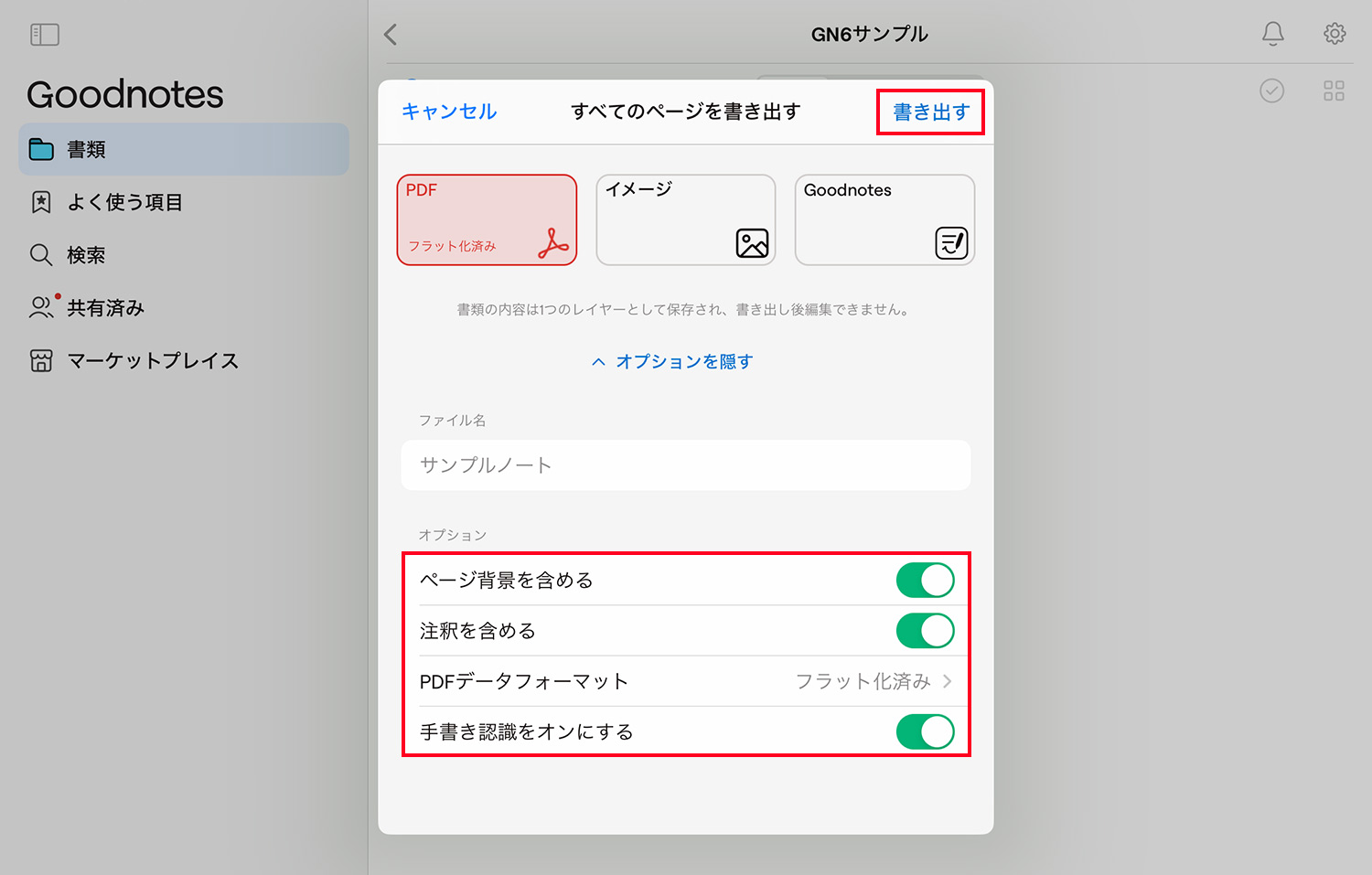Open settings gear icon

coord(1334,34)
